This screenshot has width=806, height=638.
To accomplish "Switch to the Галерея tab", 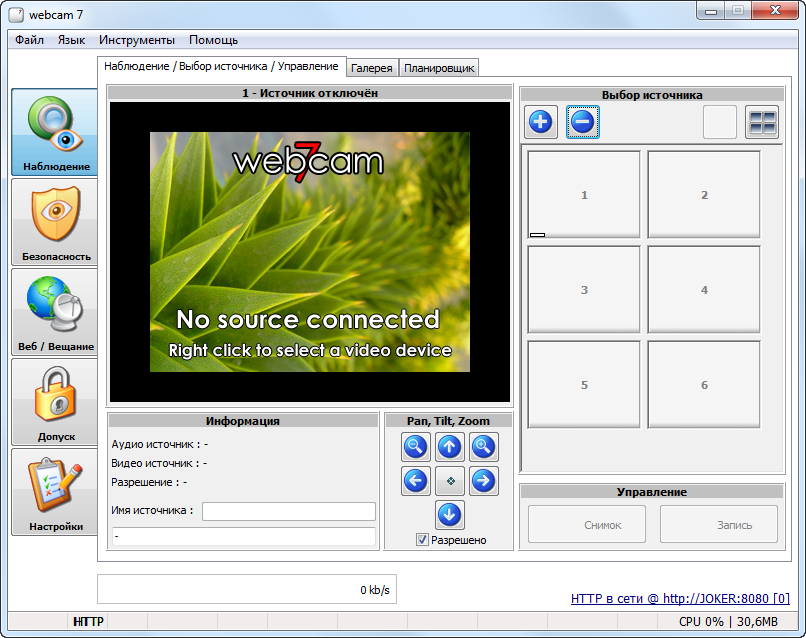I will [372, 68].
